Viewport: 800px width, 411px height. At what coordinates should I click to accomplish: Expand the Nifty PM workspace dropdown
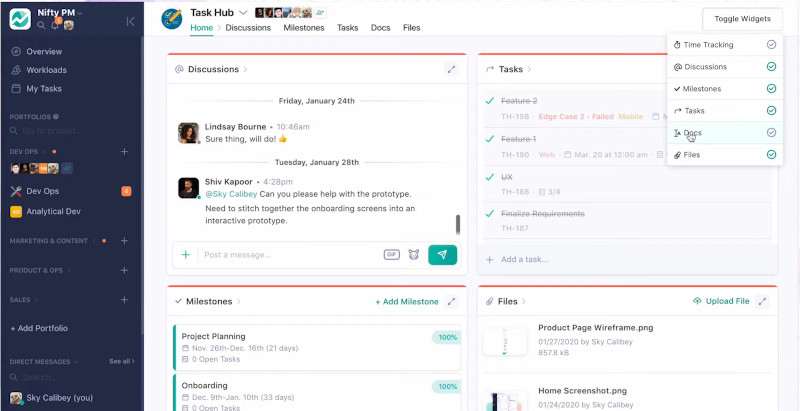point(80,13)
